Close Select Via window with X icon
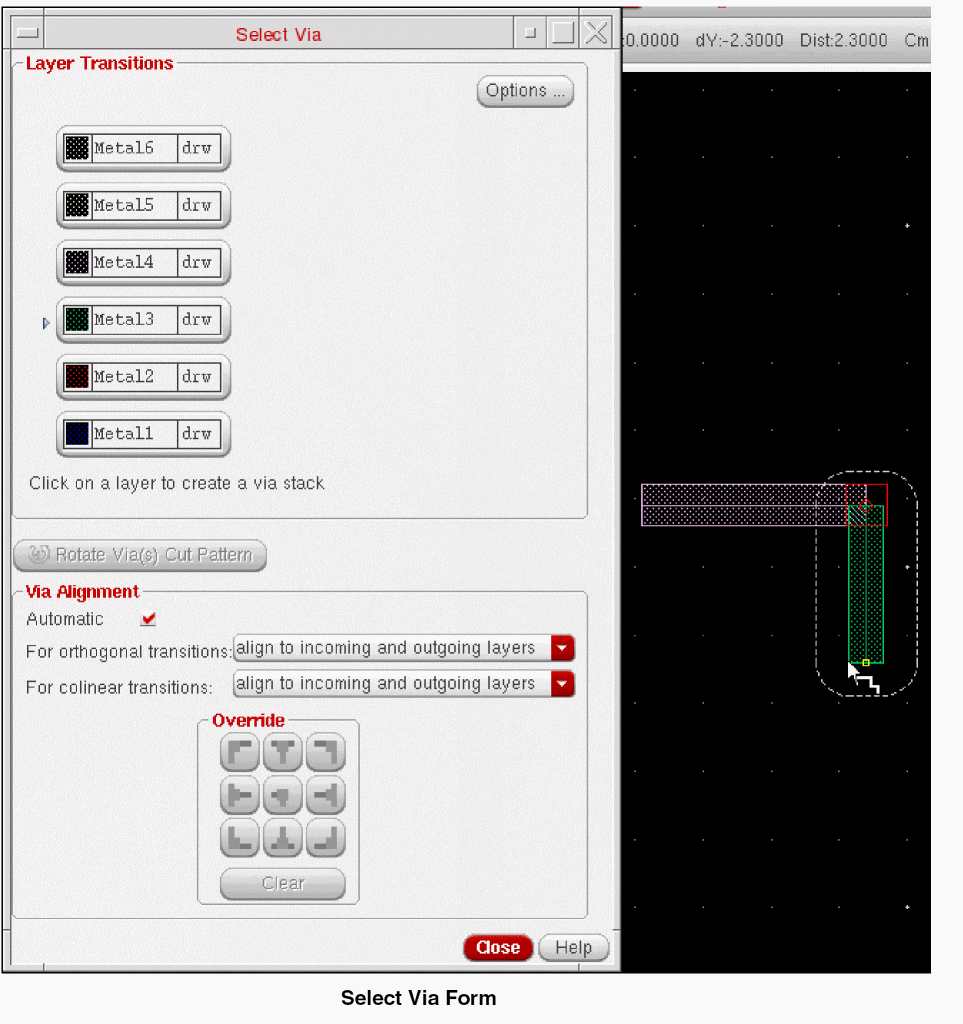Viewport: 963px width, 1024px height. [596, 32]
